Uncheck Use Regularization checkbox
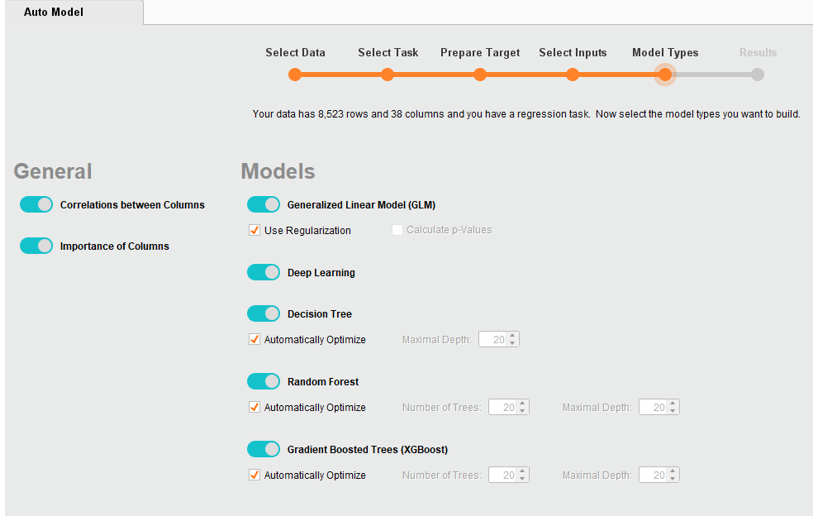819x521 pixels. click(x=254, y=230)
